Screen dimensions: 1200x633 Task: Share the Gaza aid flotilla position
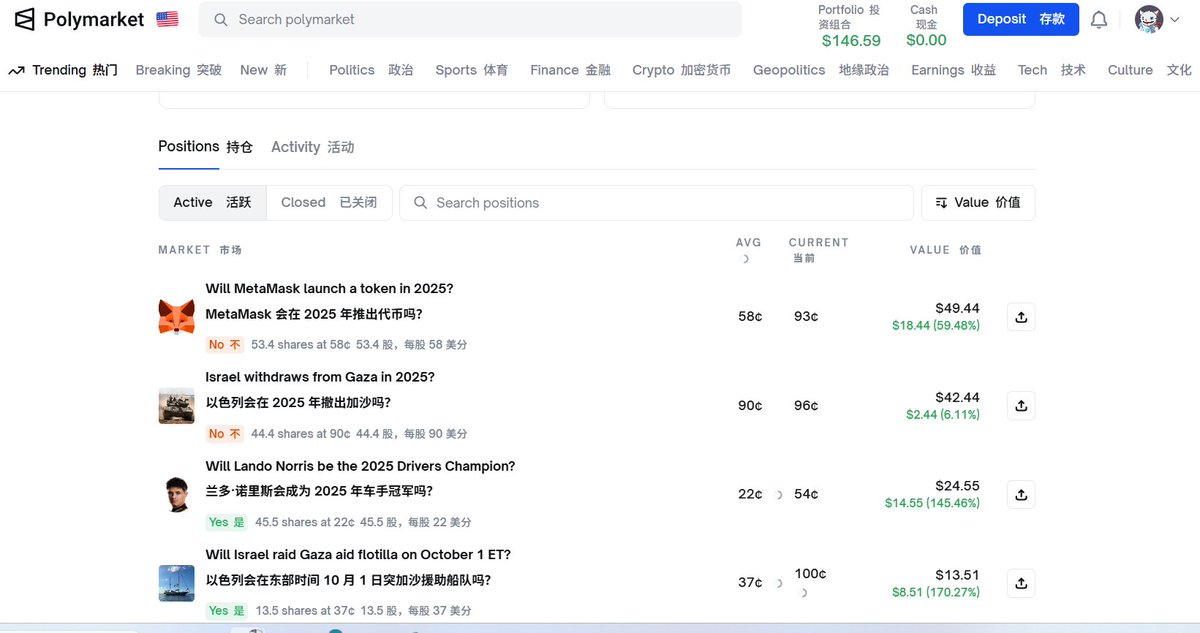click(1021, 583)
